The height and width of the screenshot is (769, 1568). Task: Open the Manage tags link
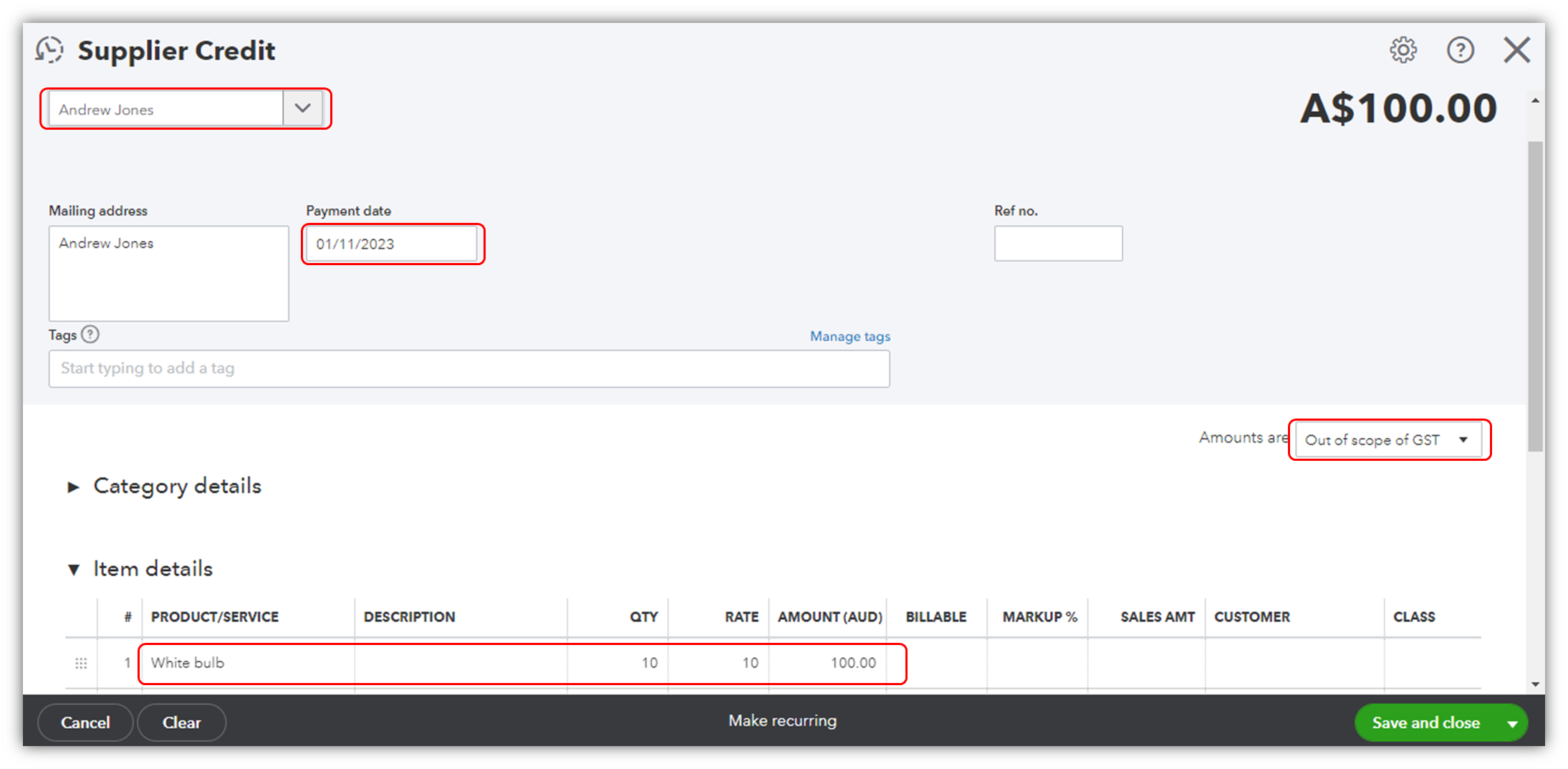[x=850, y=336]
